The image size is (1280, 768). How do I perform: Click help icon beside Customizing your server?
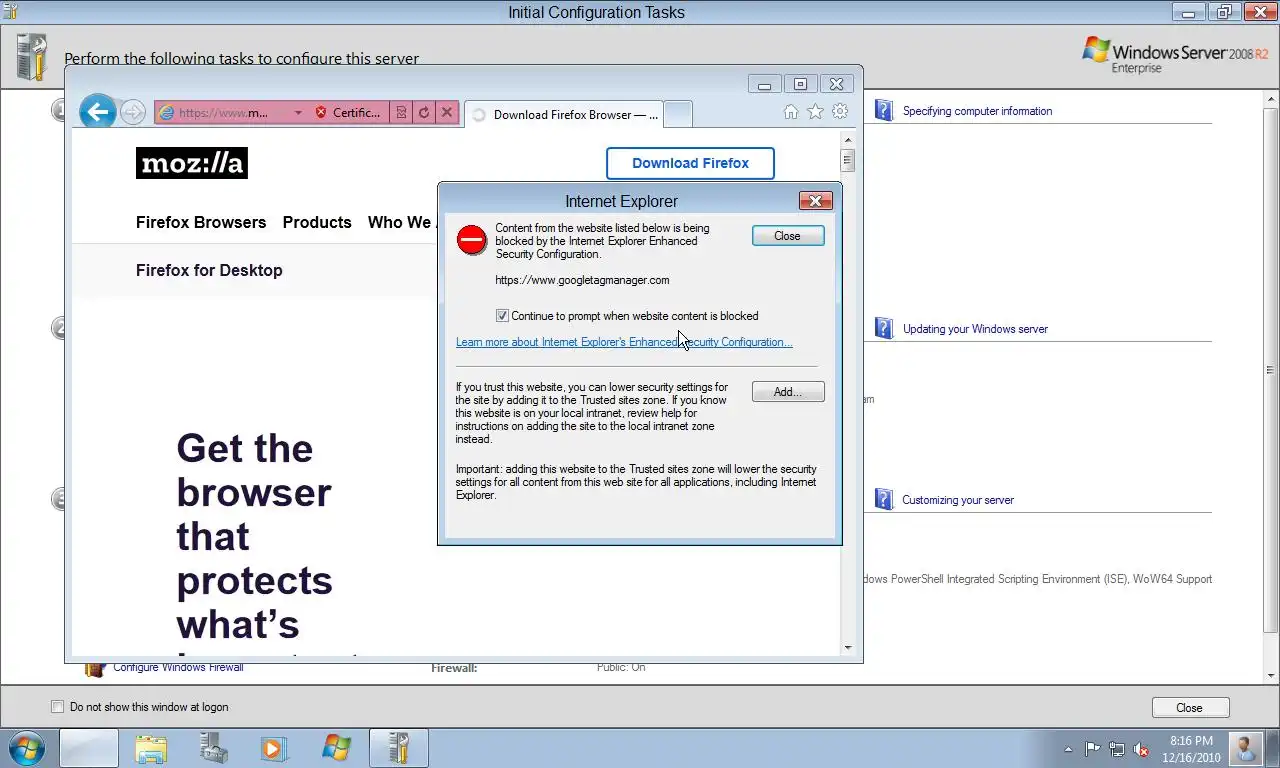pyautogui.click(x=883, y=499)
